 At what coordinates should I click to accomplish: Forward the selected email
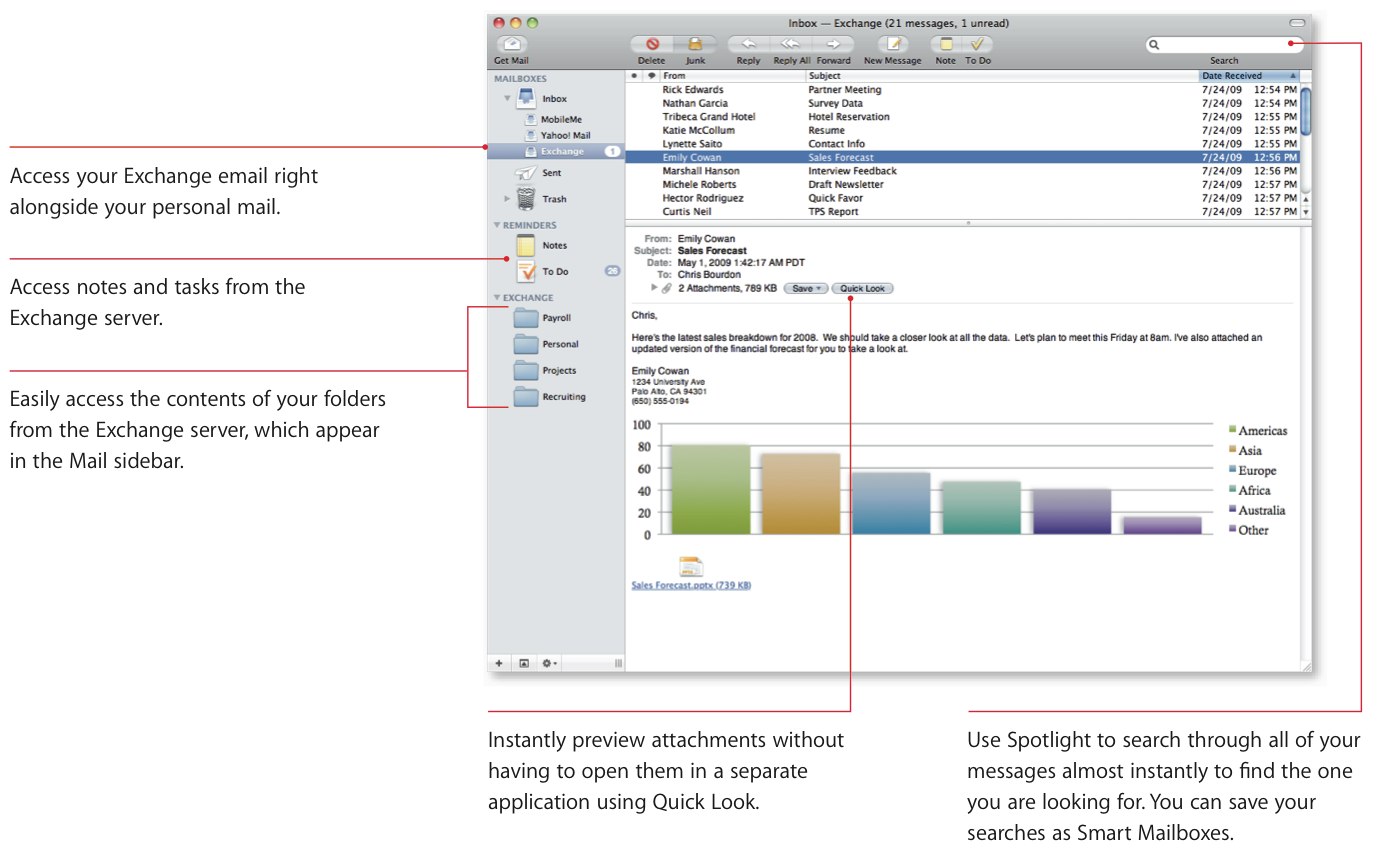coord(833,45)
